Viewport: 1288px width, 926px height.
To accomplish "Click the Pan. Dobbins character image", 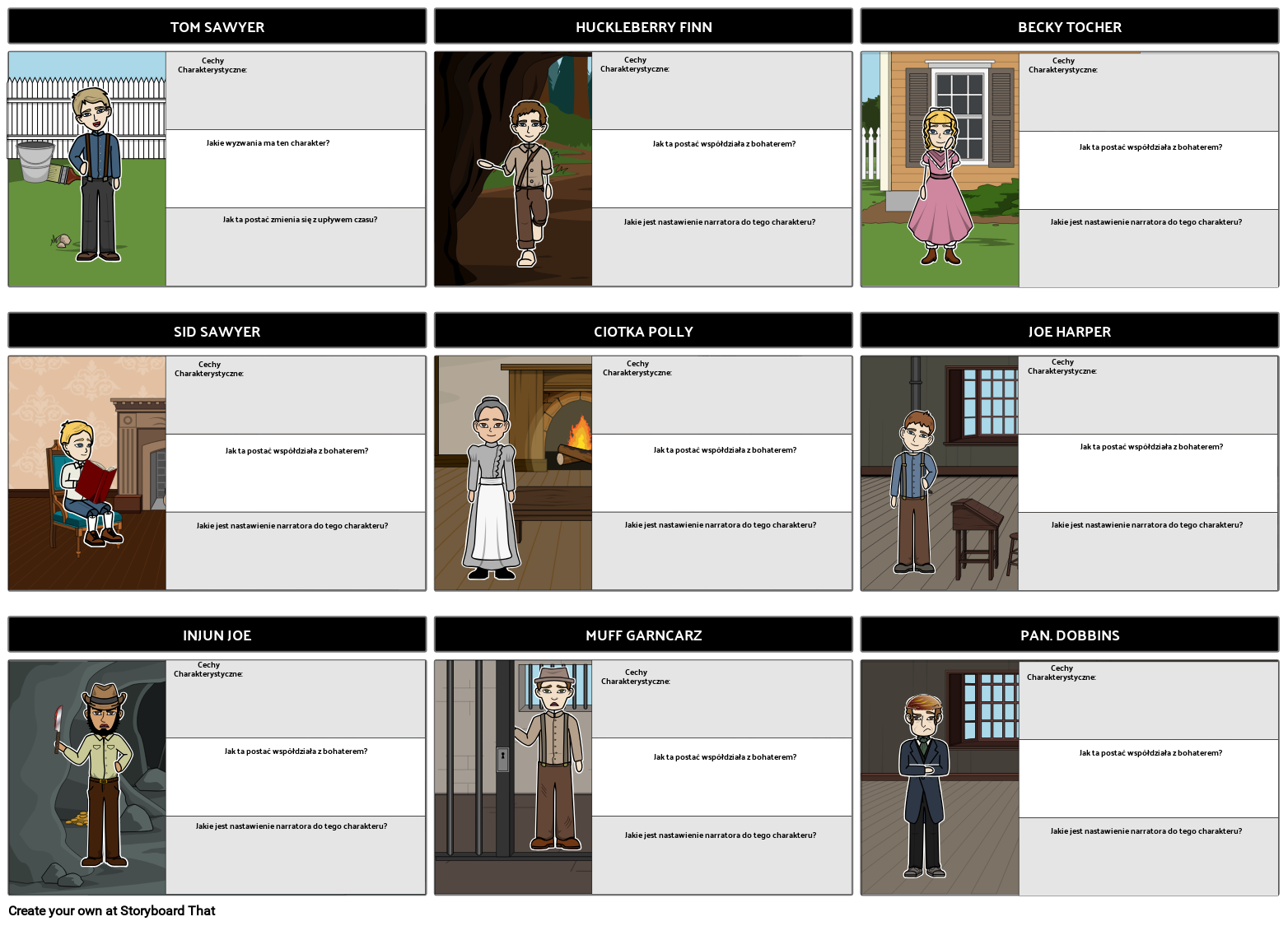I will point(940,777).
